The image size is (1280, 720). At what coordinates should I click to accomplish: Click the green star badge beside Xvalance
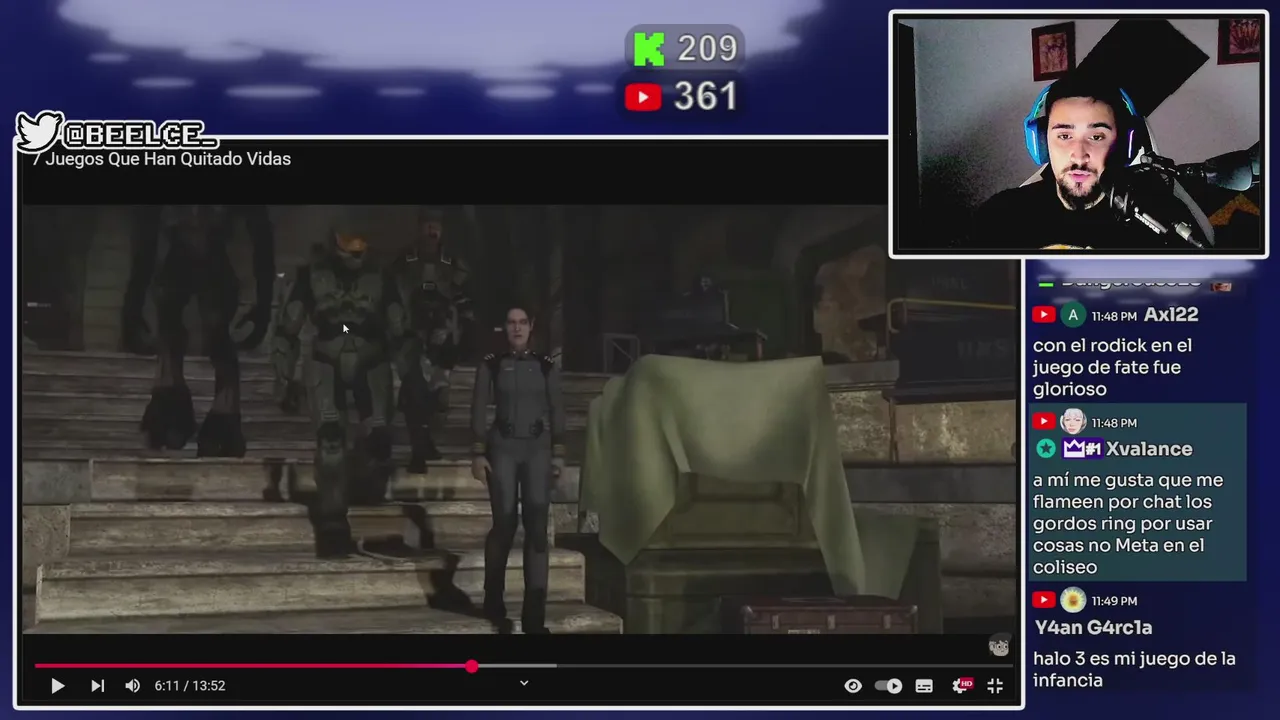click(x=1046, y=449)
